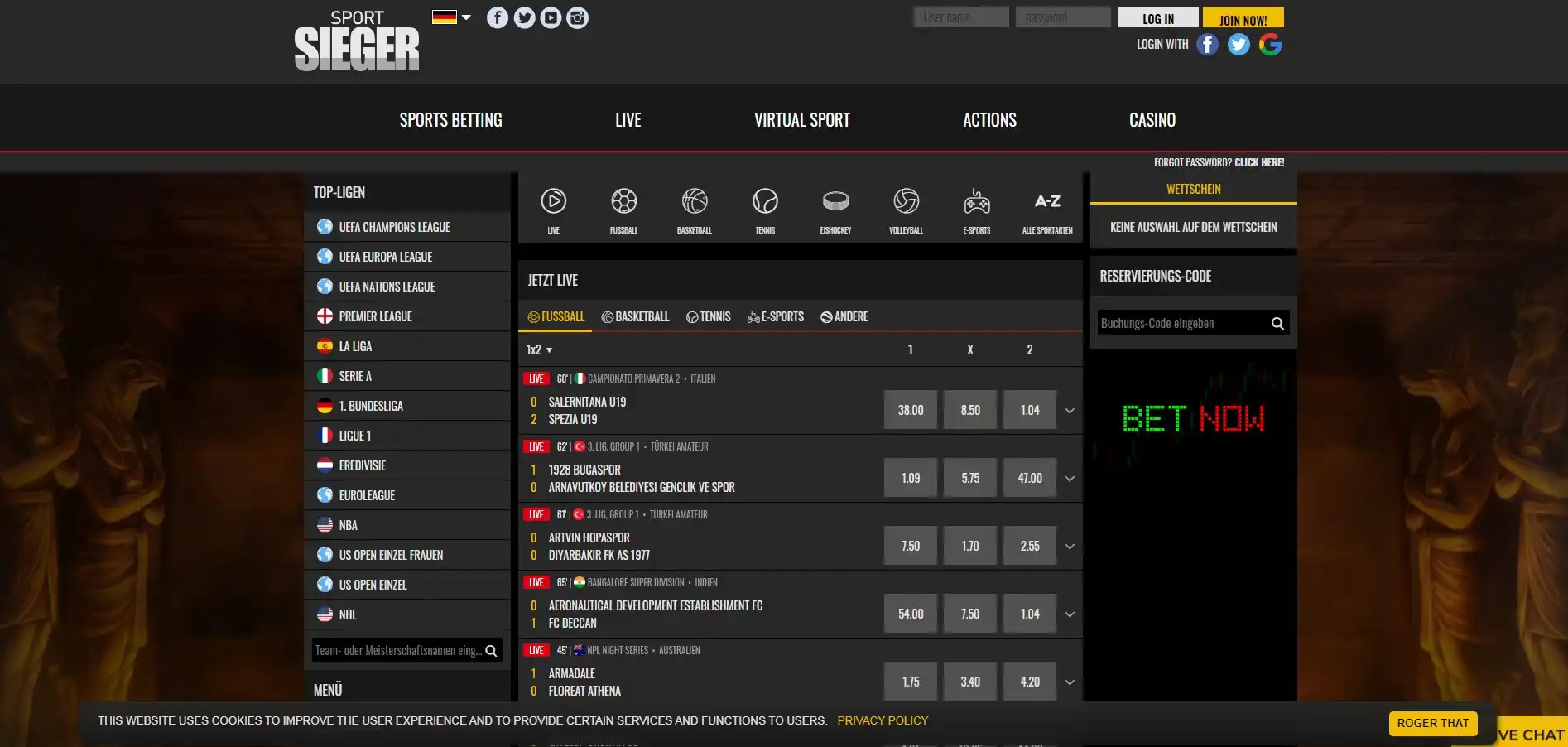
Task: Click the Join Now button
Action: click(x=1243, y=18)
